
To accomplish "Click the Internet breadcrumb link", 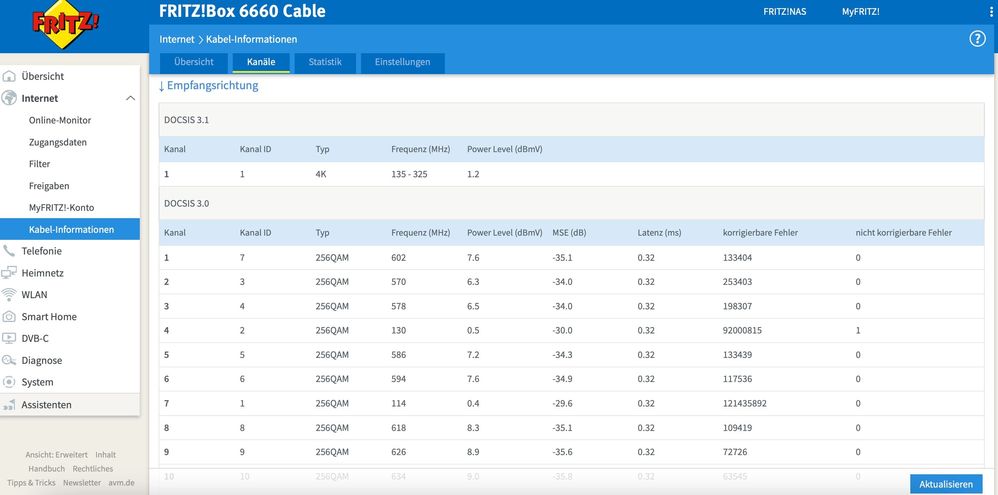I will click(177, 39).
